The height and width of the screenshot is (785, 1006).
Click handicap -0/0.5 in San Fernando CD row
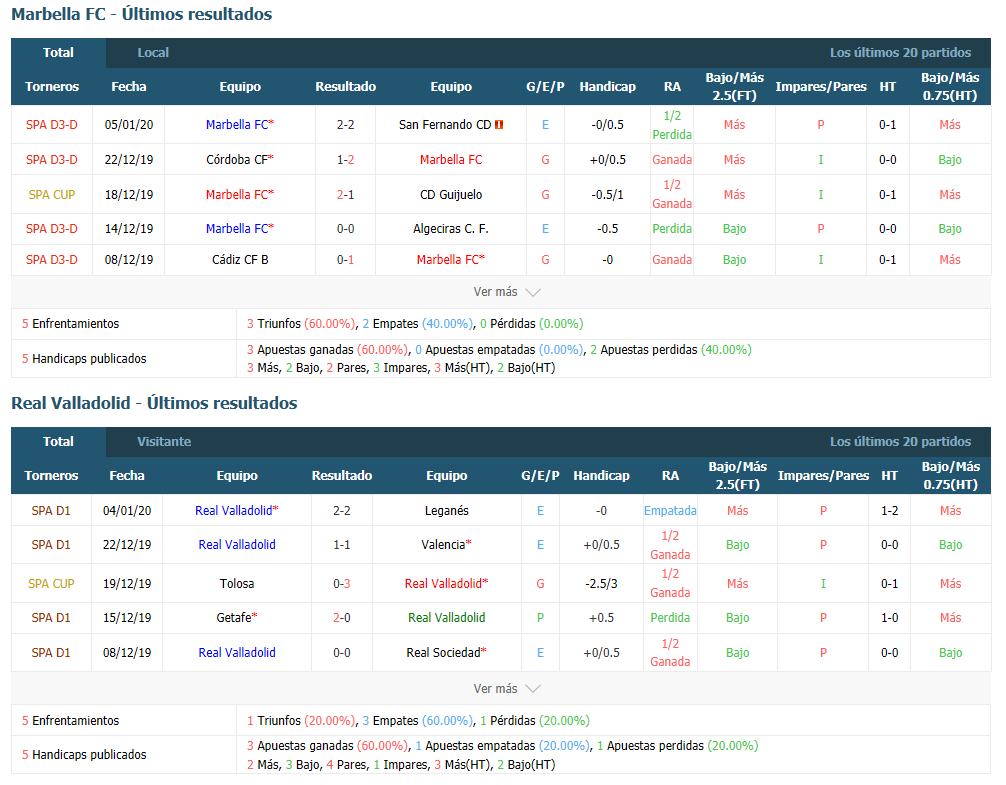[607, 125]
